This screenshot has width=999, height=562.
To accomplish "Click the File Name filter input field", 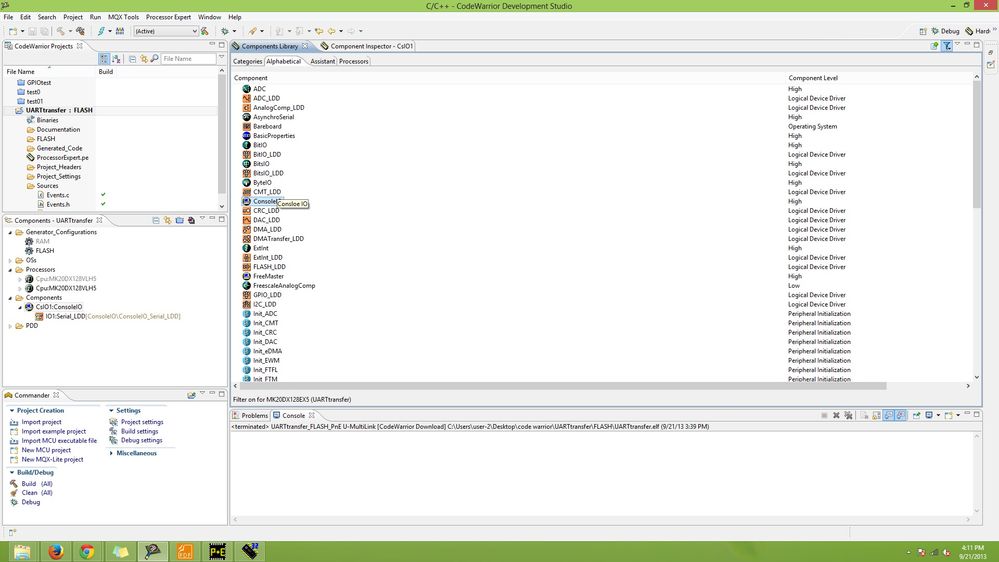I will [x=189, y=59].
